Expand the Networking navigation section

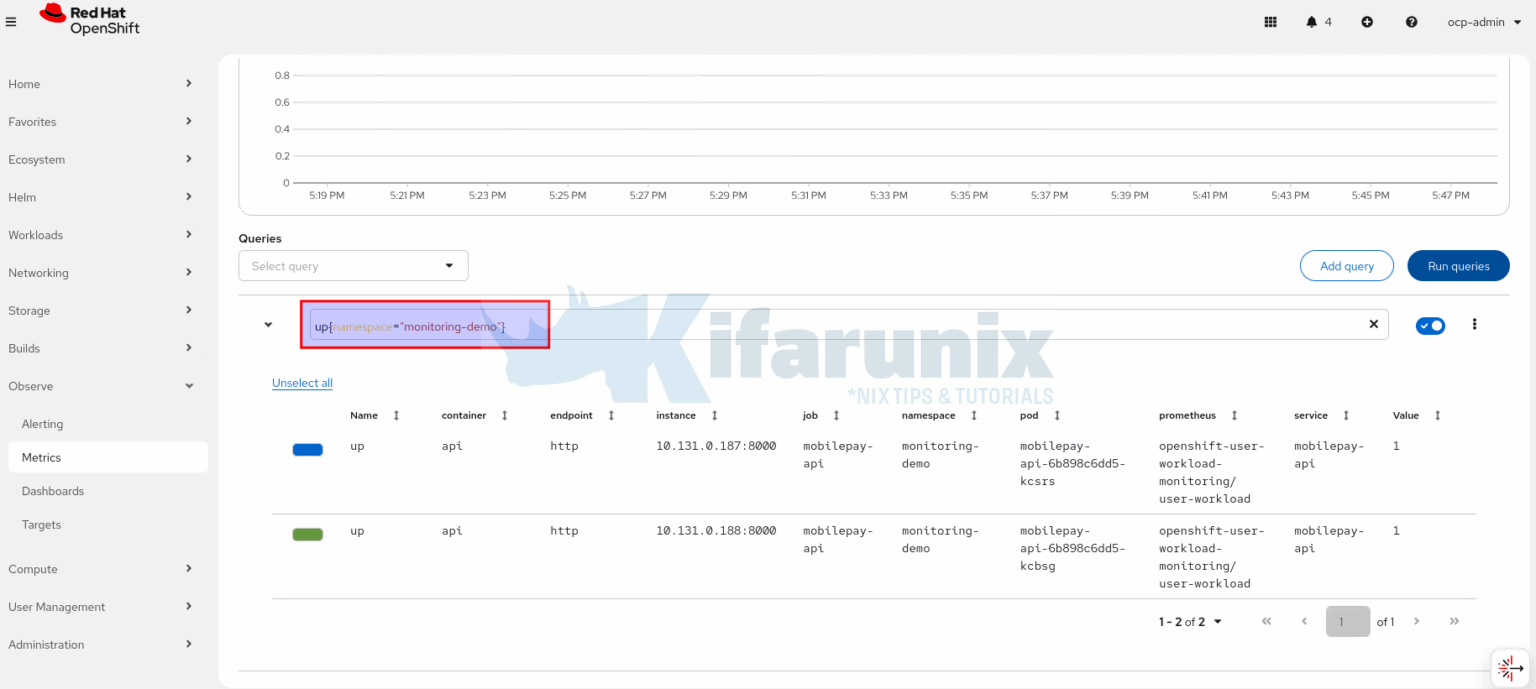tap(100, 273)
